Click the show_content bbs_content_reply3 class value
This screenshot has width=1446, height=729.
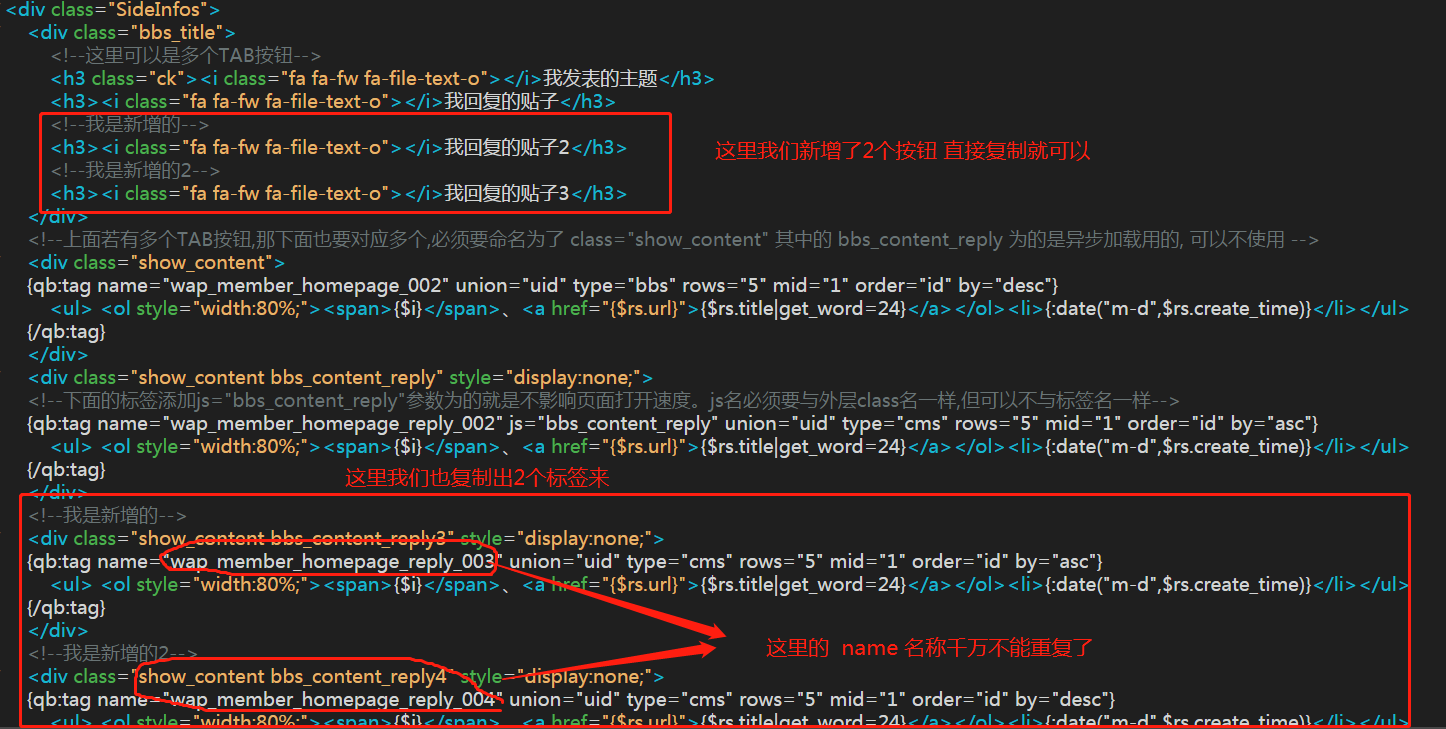point(296,539)
